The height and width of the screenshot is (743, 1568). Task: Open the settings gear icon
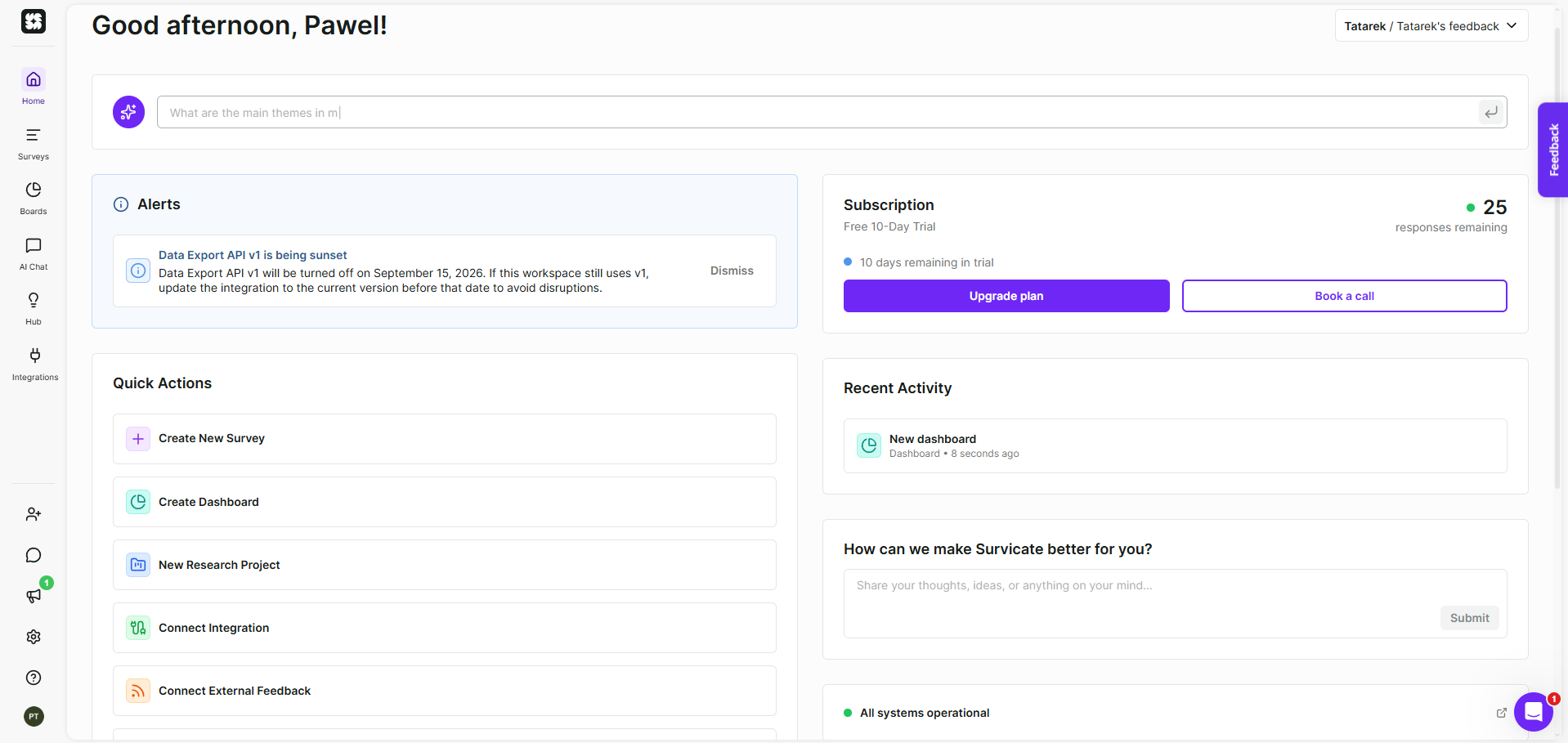[x=34, y=637]
